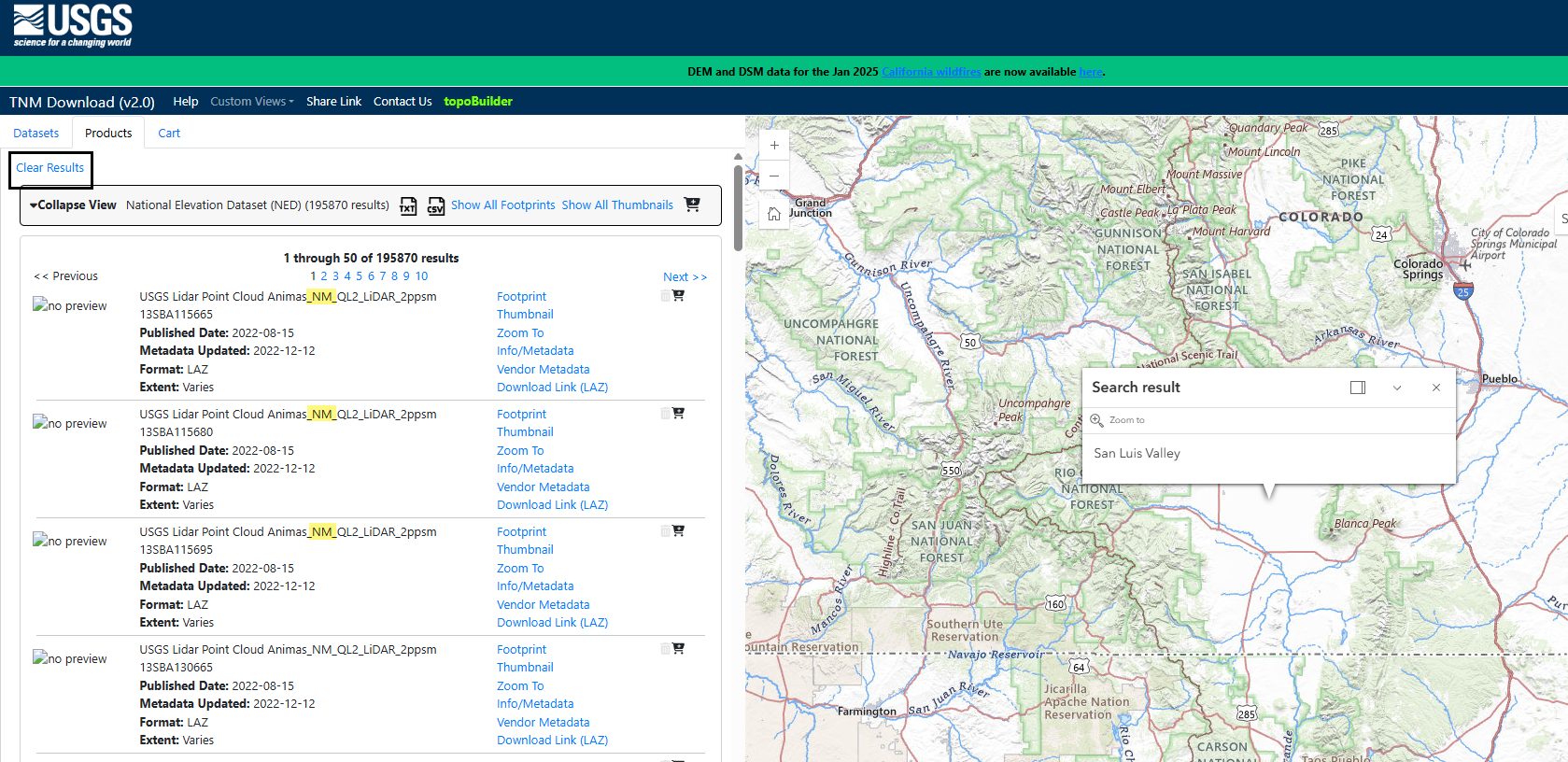Go to results page 10

pyautogui.click(x=421, y=276)
